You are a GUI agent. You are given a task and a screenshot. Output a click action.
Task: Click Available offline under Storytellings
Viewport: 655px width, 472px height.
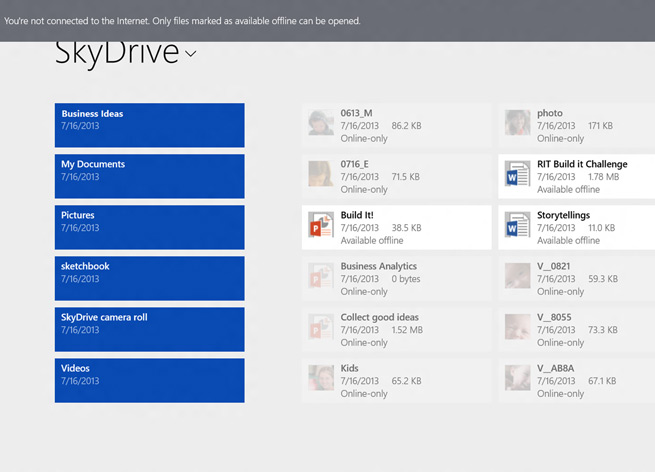568,240
